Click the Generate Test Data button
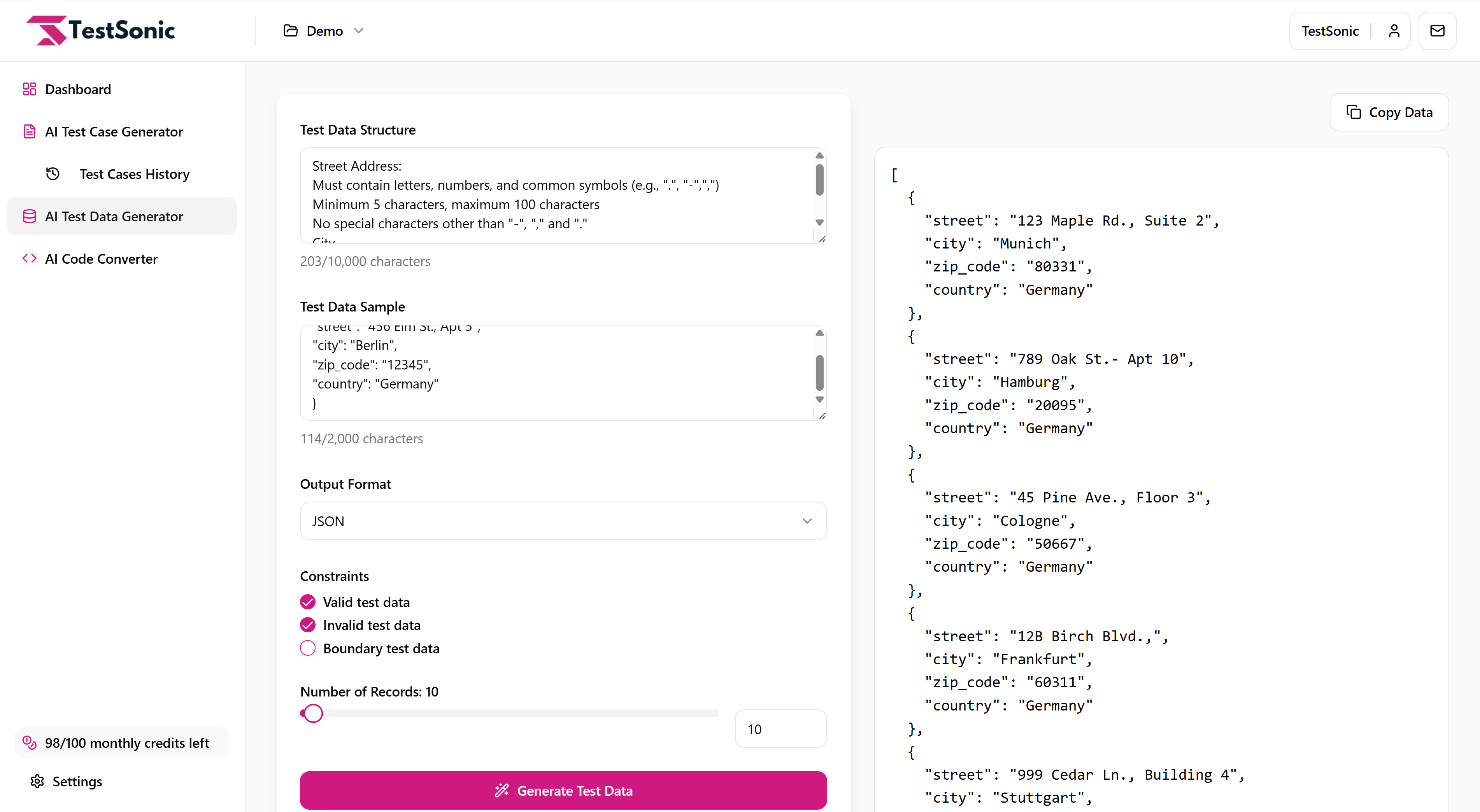 pyautogui.click(x=563, y=790)
